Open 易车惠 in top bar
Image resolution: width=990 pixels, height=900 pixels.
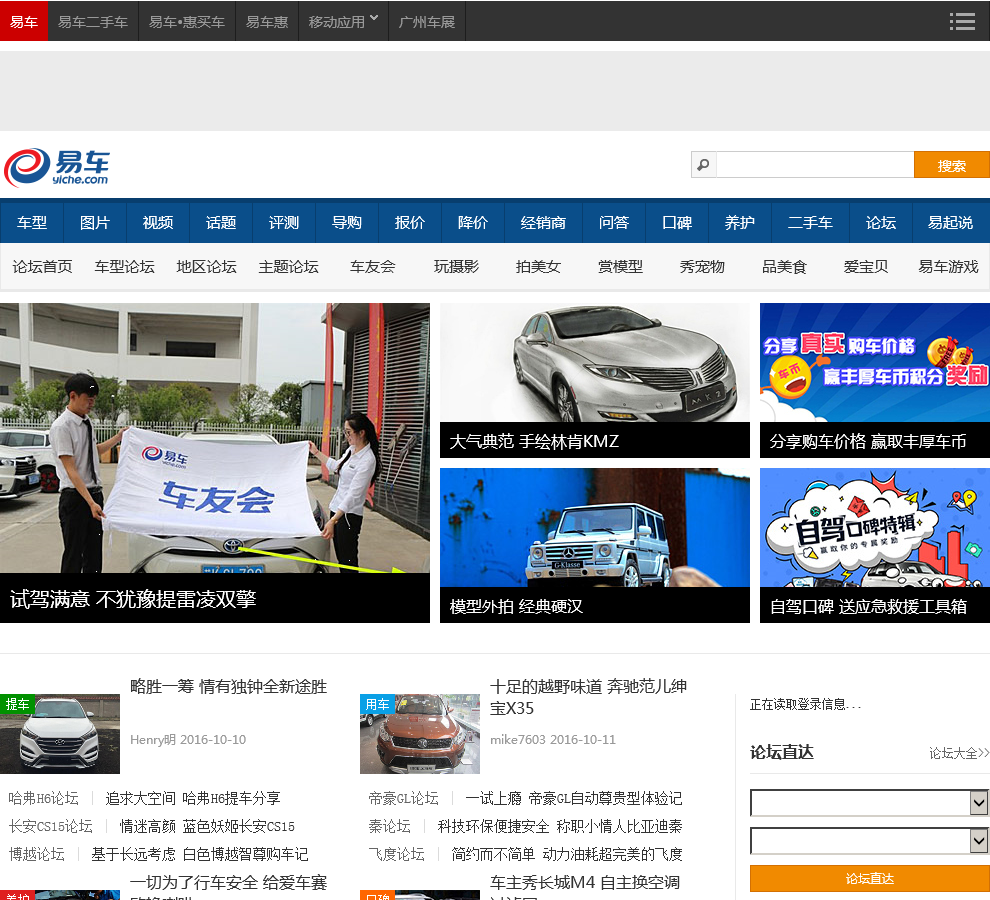267,21
